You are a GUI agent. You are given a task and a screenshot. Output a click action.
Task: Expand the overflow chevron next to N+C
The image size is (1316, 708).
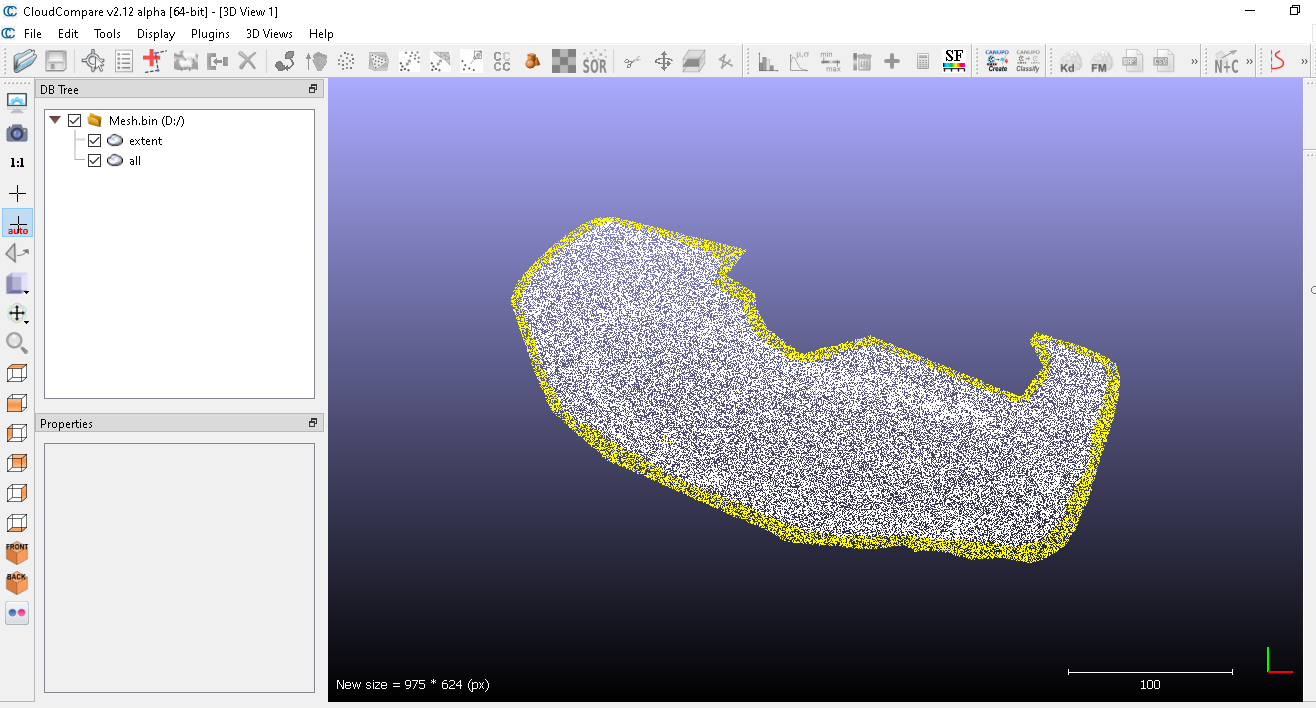(1250, 62)
